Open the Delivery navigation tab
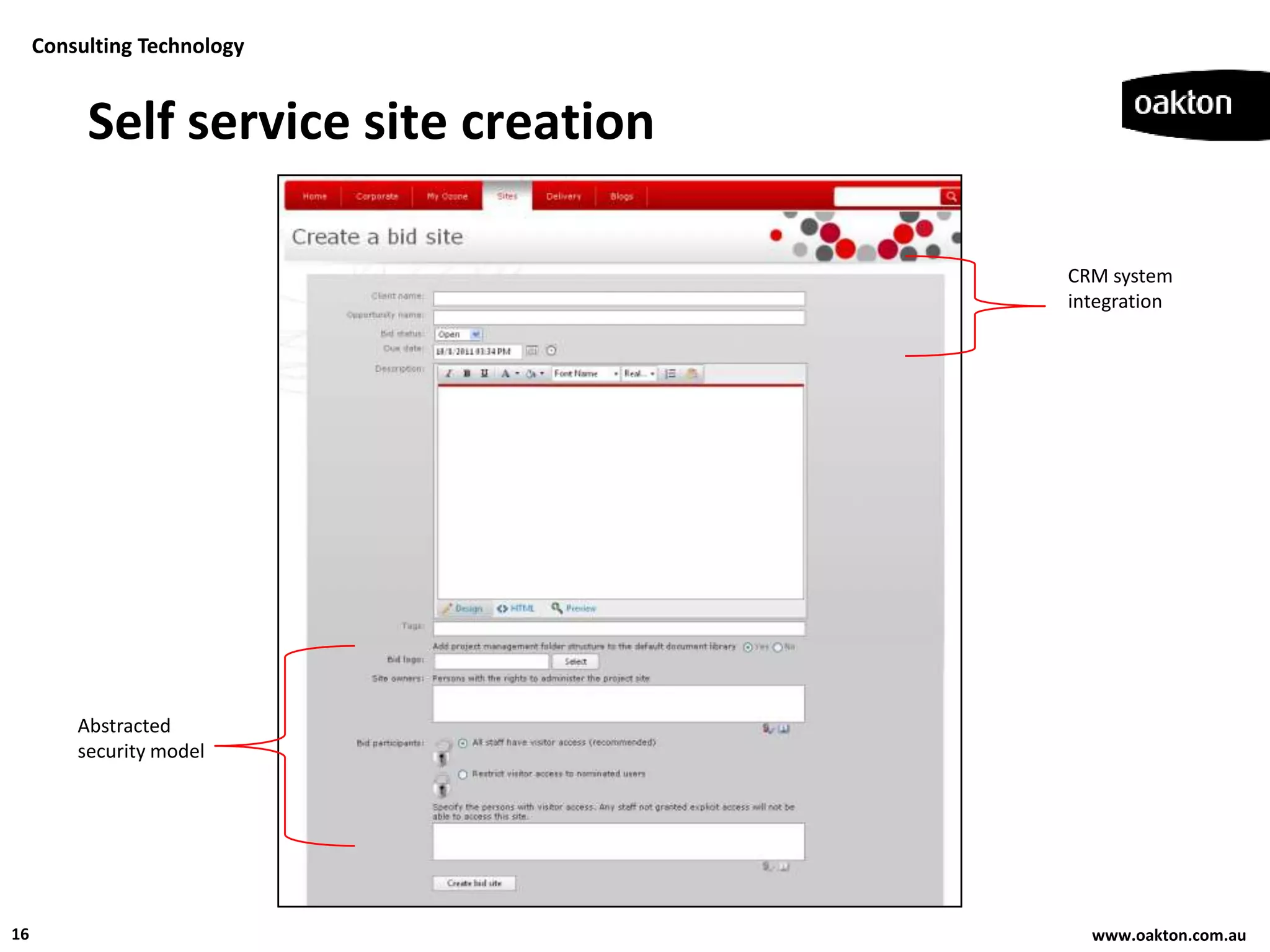Screen dimensions: 1270x952 (564, 196)
